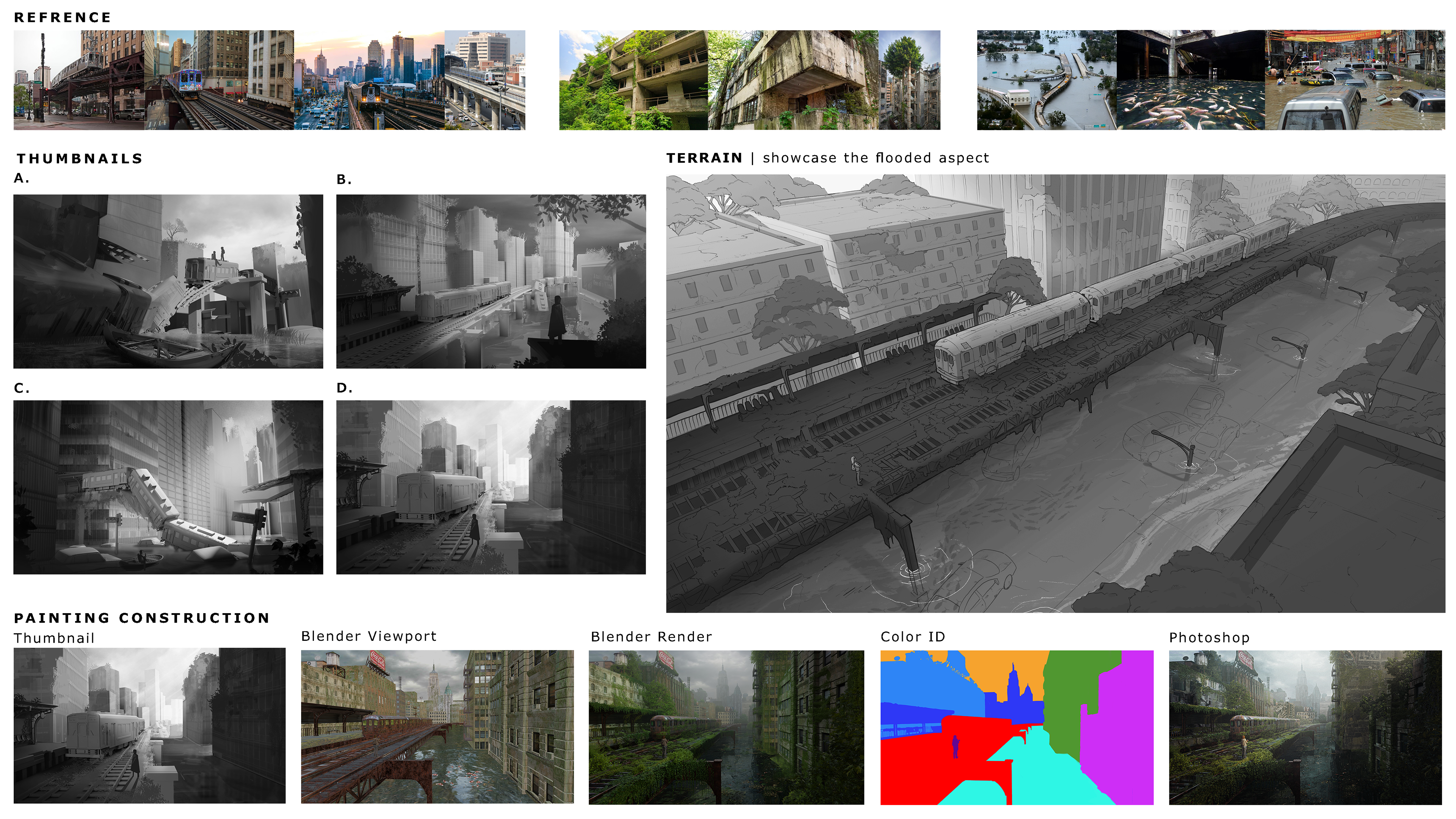Open the koi fish flooded interior photo
1456x819 pixels.
click(1191, 80)
